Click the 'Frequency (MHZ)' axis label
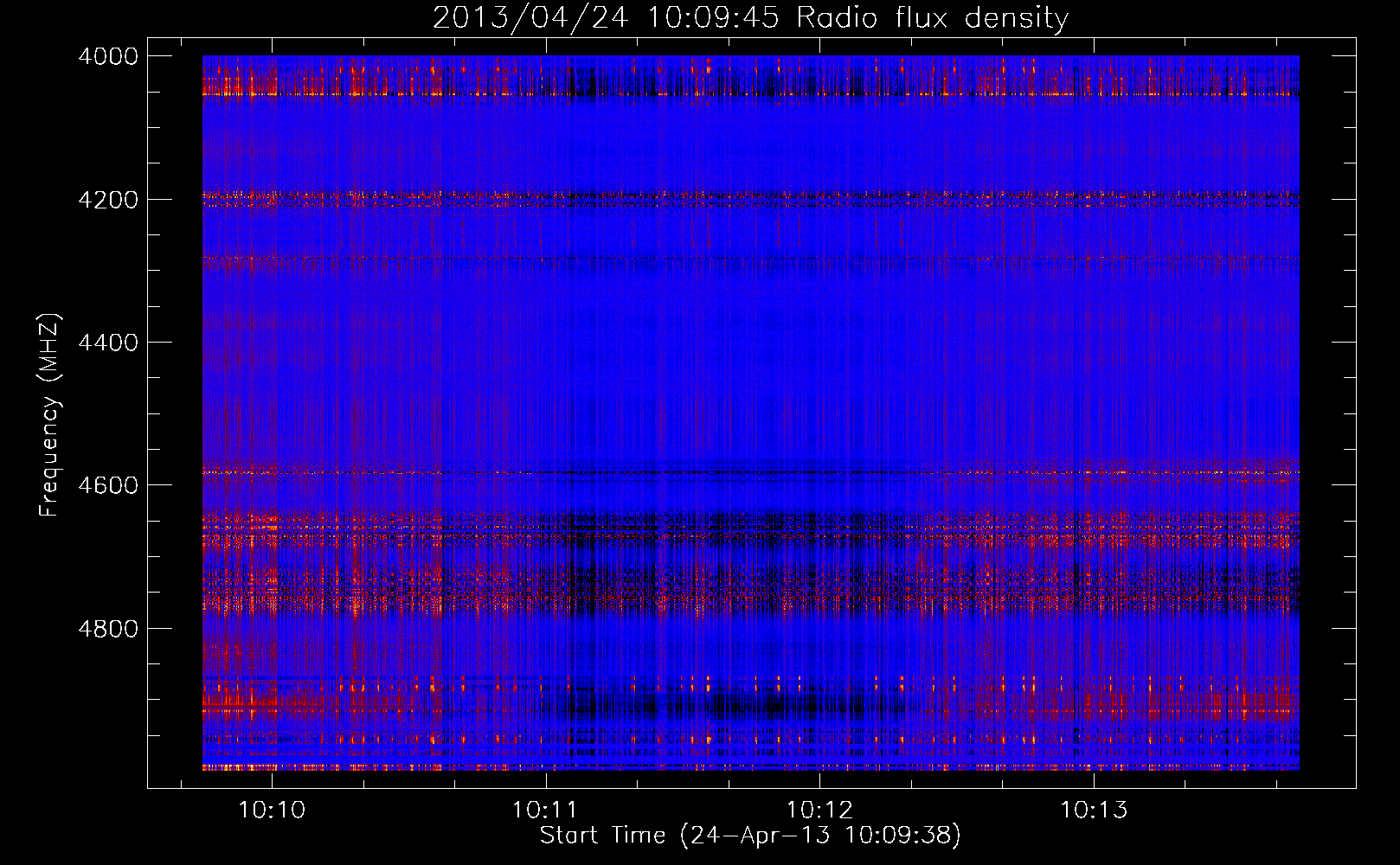 (50, 415)
